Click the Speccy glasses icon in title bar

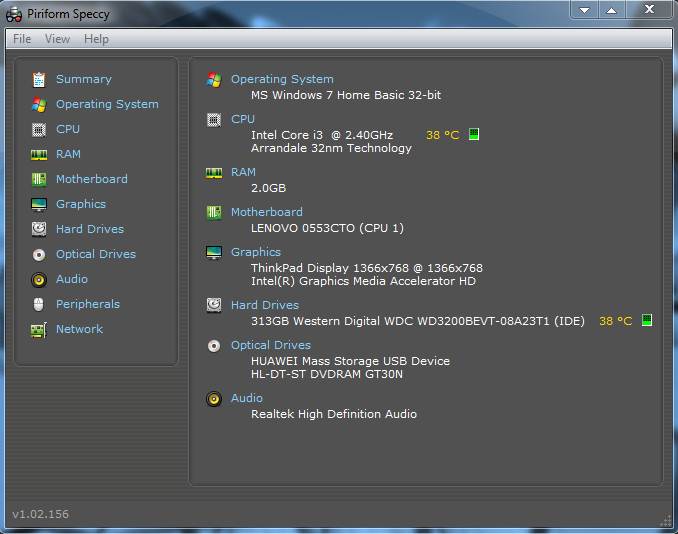14,15
